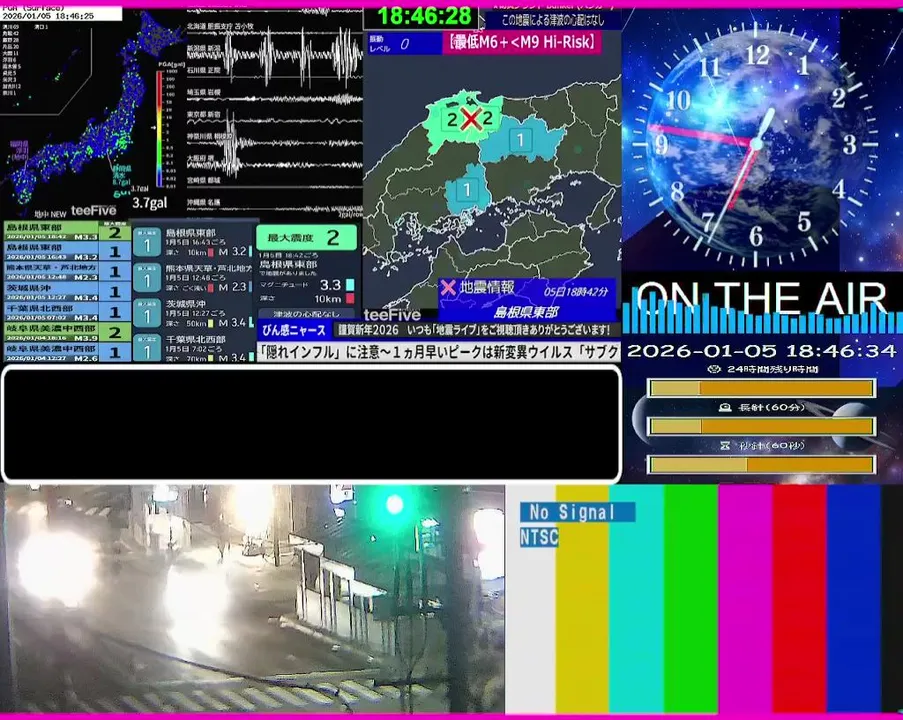Click the intensity 1 badge beside 島根県東部 16:43ごろ
The height and width of the screenshot is (720, 903).
click(x=147, y=244)
